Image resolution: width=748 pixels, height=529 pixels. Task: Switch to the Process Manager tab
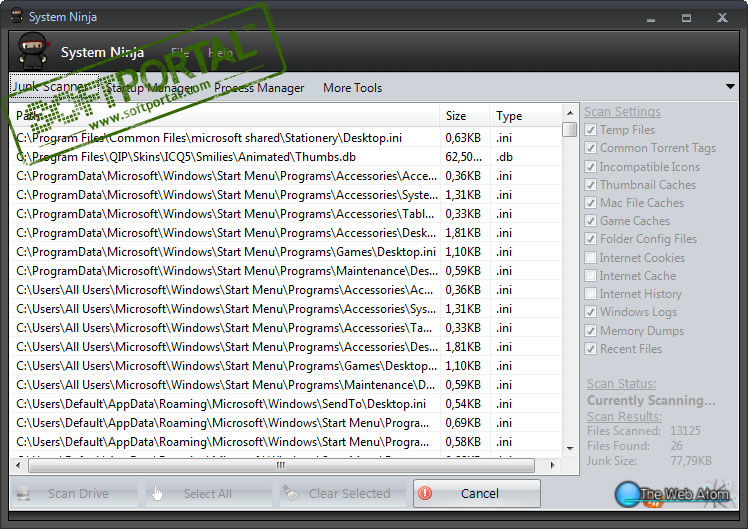click(259, 88)
